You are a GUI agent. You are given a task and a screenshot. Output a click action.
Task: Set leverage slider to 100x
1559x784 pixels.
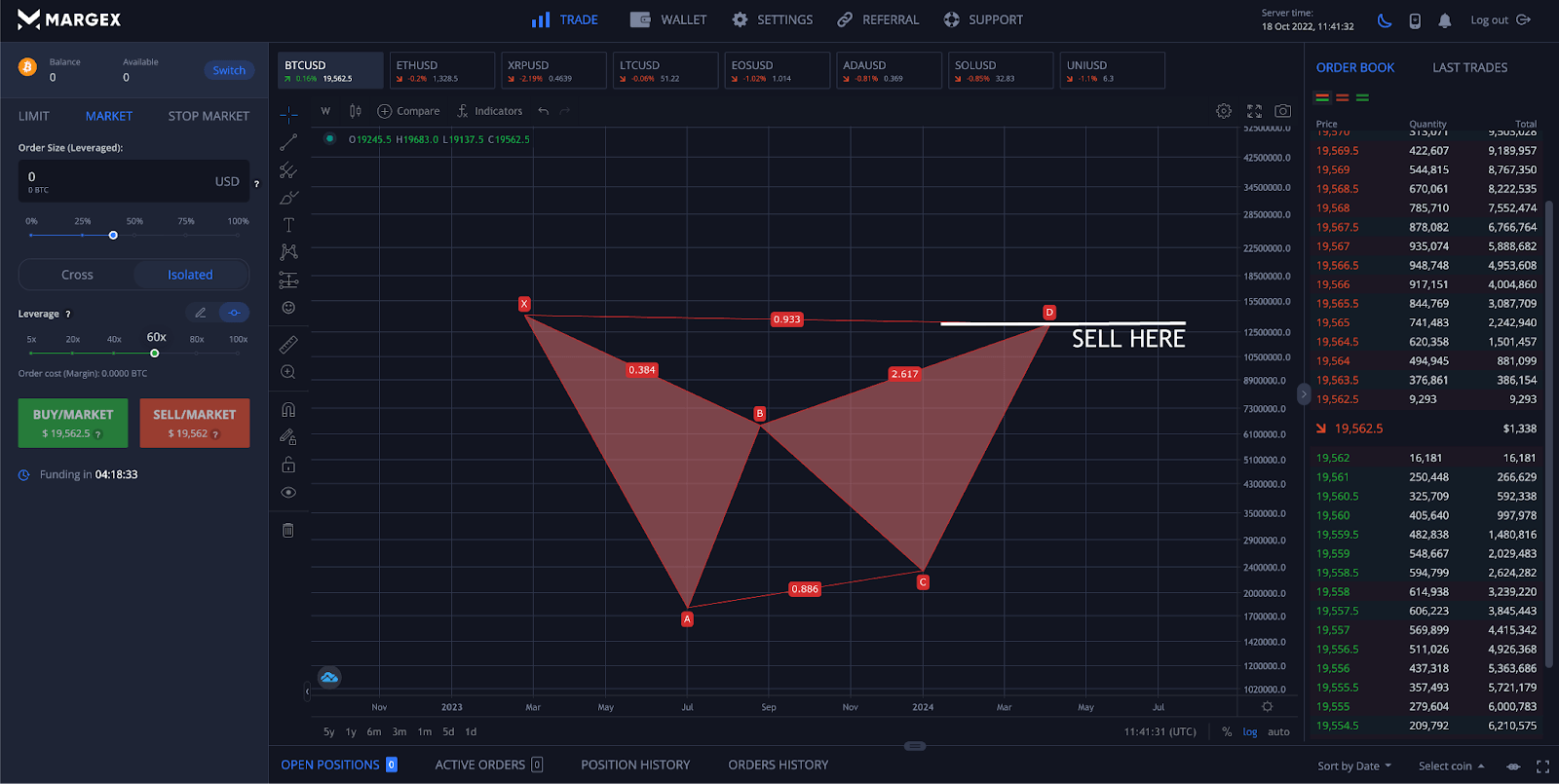point(238,353)
